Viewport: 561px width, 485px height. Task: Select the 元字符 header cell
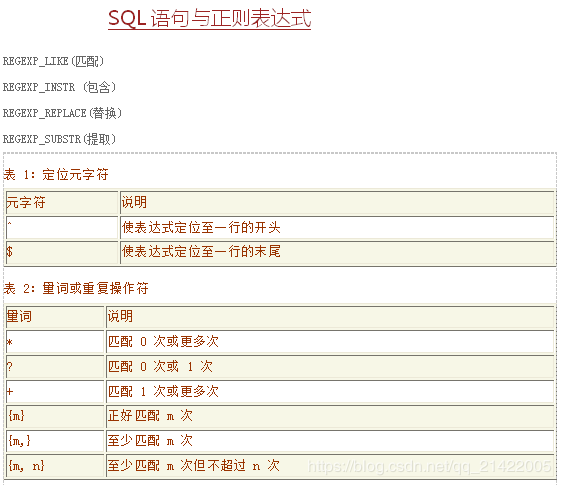click(62, 203)
